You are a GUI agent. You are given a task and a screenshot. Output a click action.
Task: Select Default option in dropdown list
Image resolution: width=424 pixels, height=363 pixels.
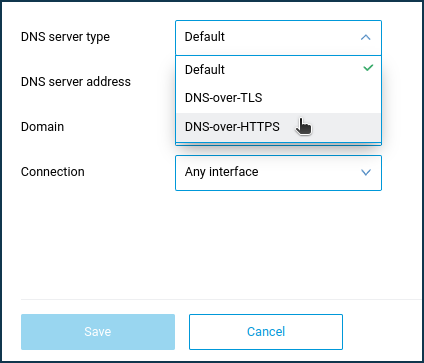click(x=278, y=70)
